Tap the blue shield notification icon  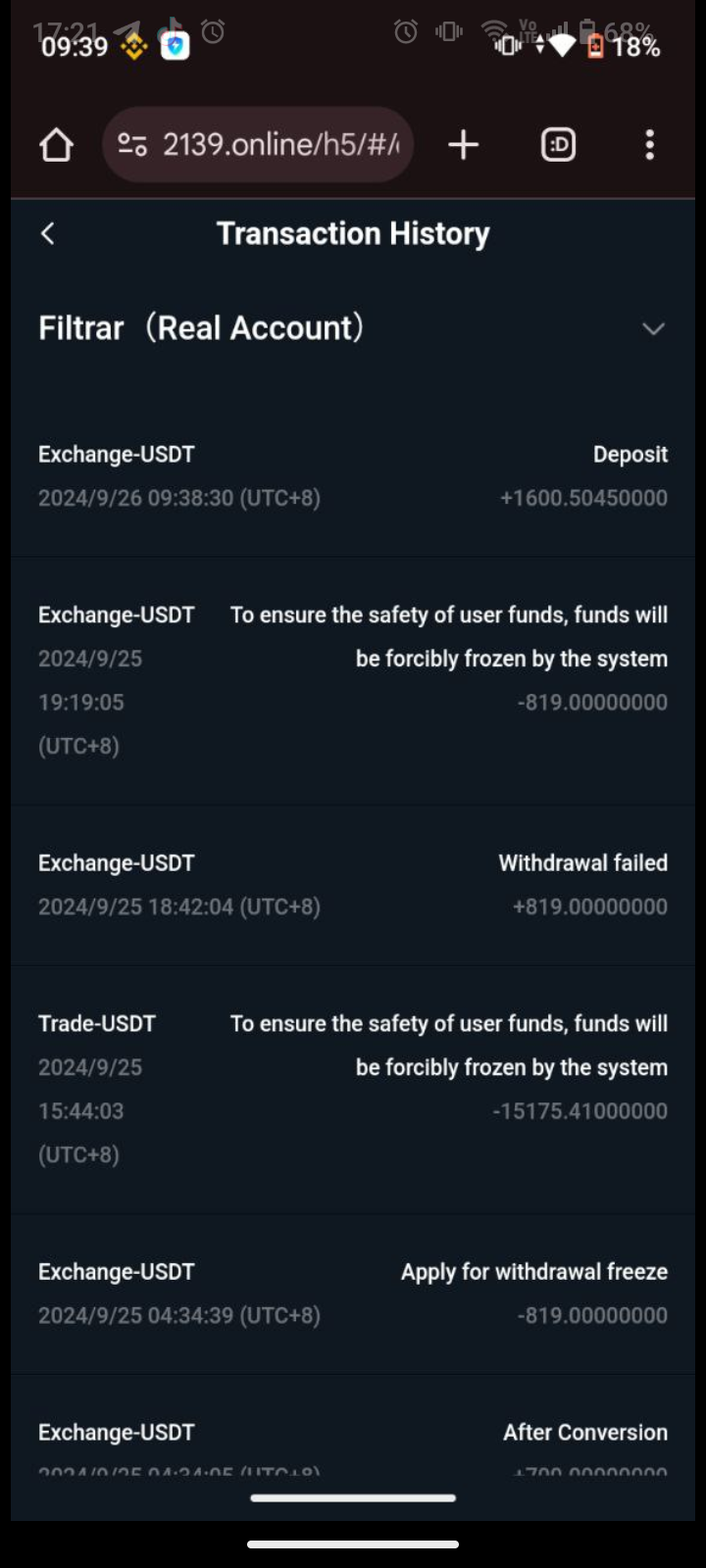175,45
